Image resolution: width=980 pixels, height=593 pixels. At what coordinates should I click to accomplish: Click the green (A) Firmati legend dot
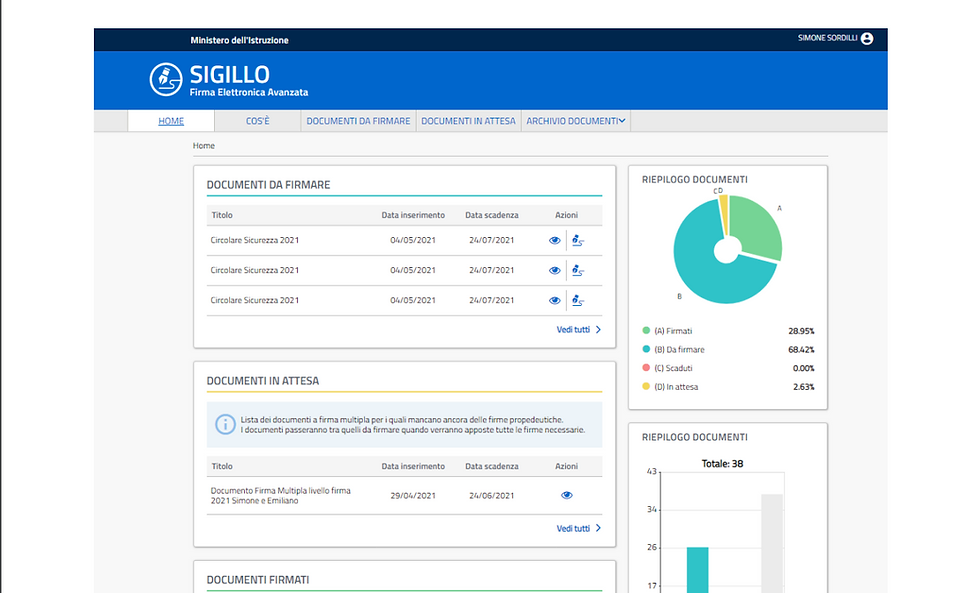click(x=647, y=331)
